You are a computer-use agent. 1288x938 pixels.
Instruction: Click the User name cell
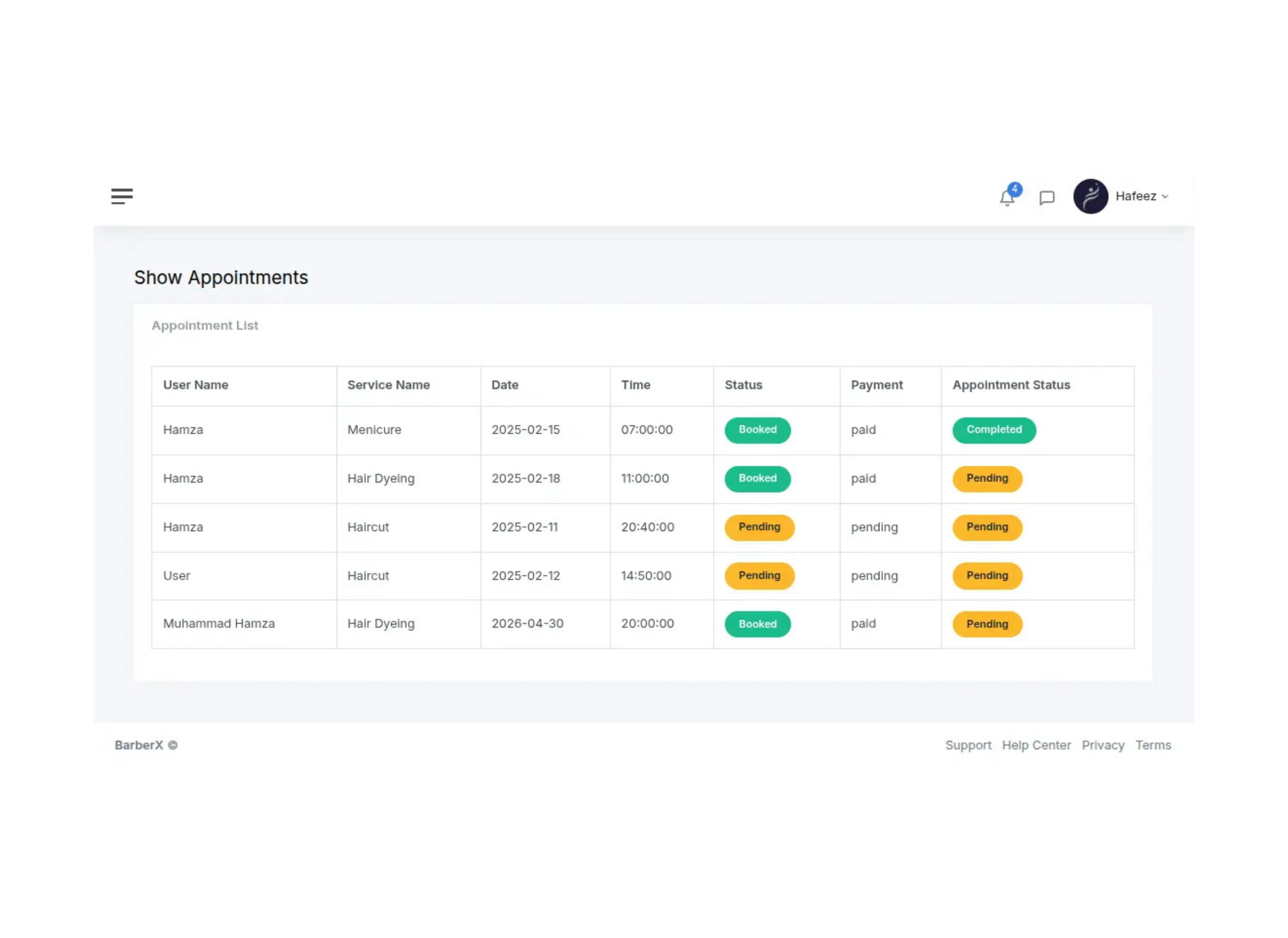244,576
